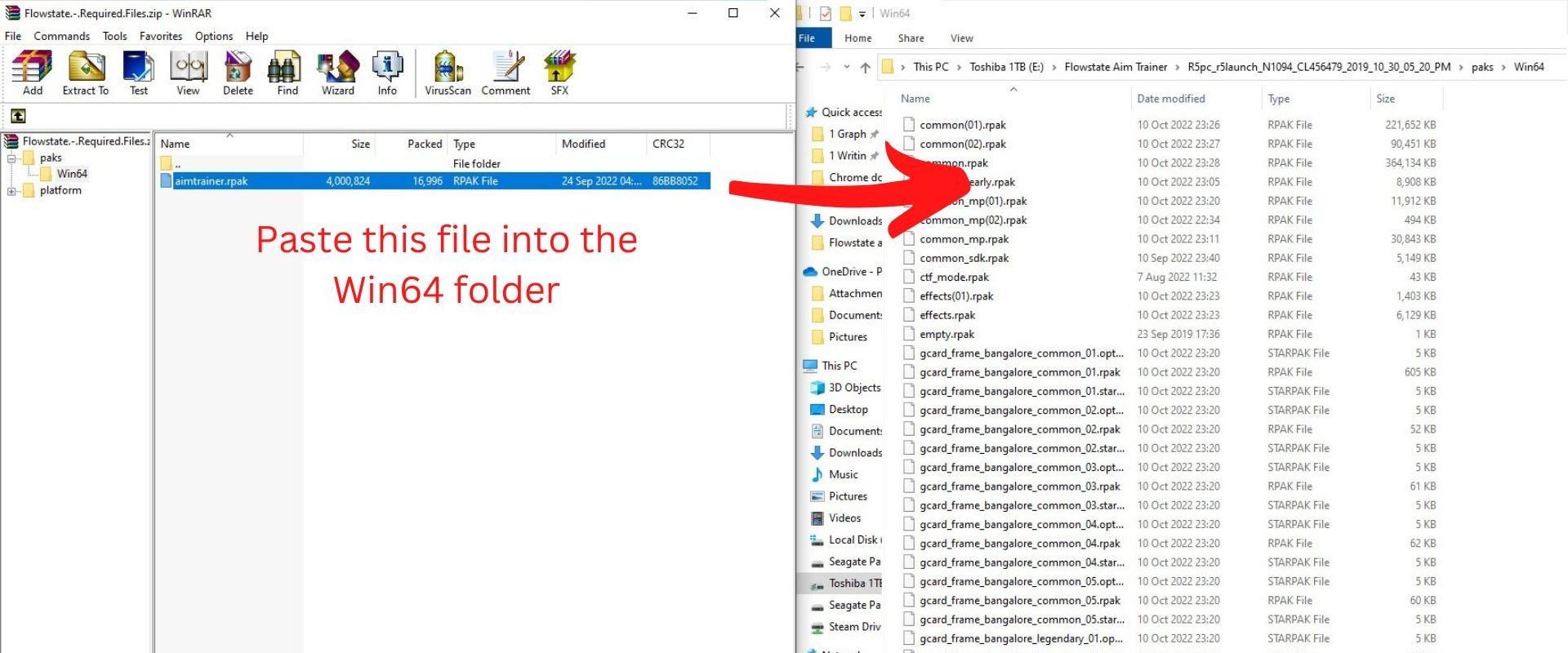
Task: Open the Commands menu in WinRAR
Action: click(61, 36)
